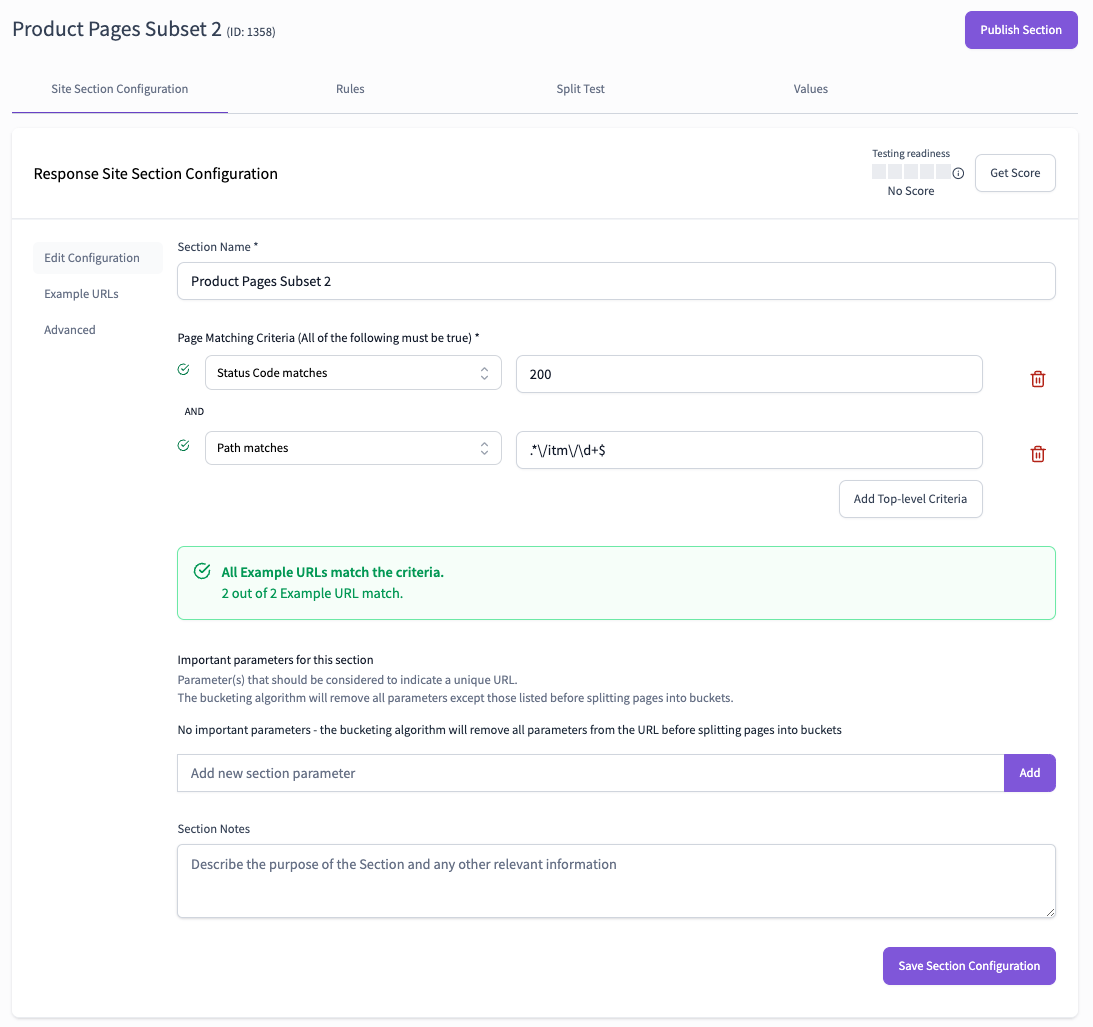Image resolution: width=1093 pixels, height=1027 pixels.
Task: Click green check beside Status Code criterion
Action: tap(183, 370)
